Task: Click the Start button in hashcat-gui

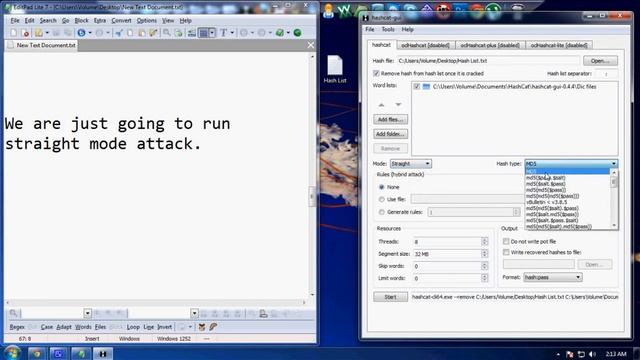Action: 390,297
